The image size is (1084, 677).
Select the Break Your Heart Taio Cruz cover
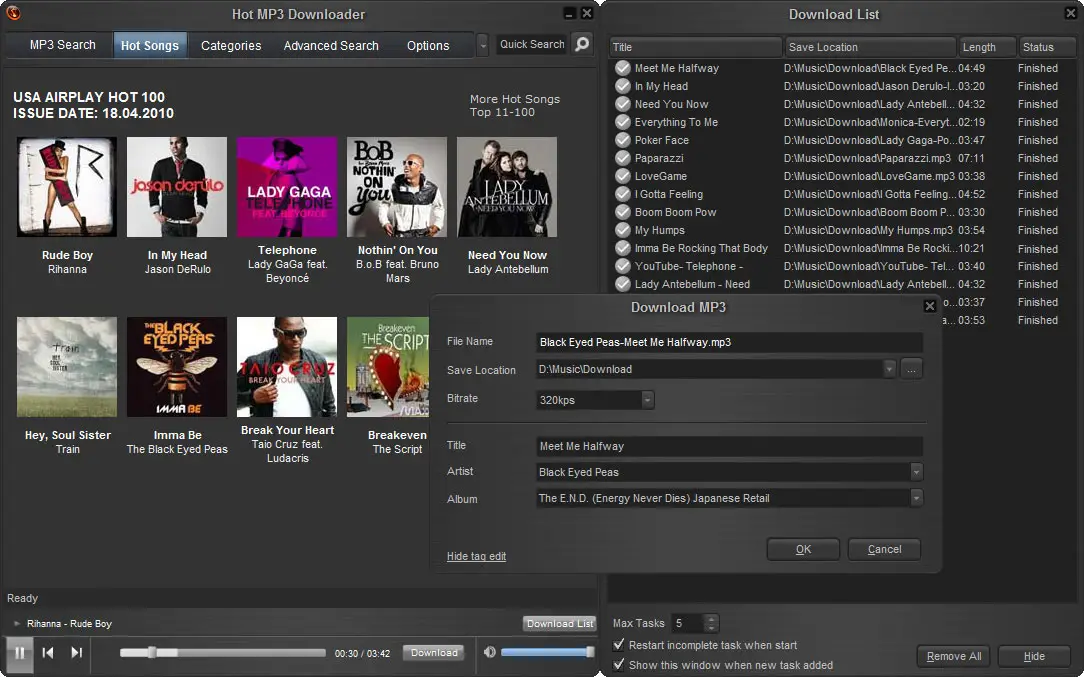287,367
